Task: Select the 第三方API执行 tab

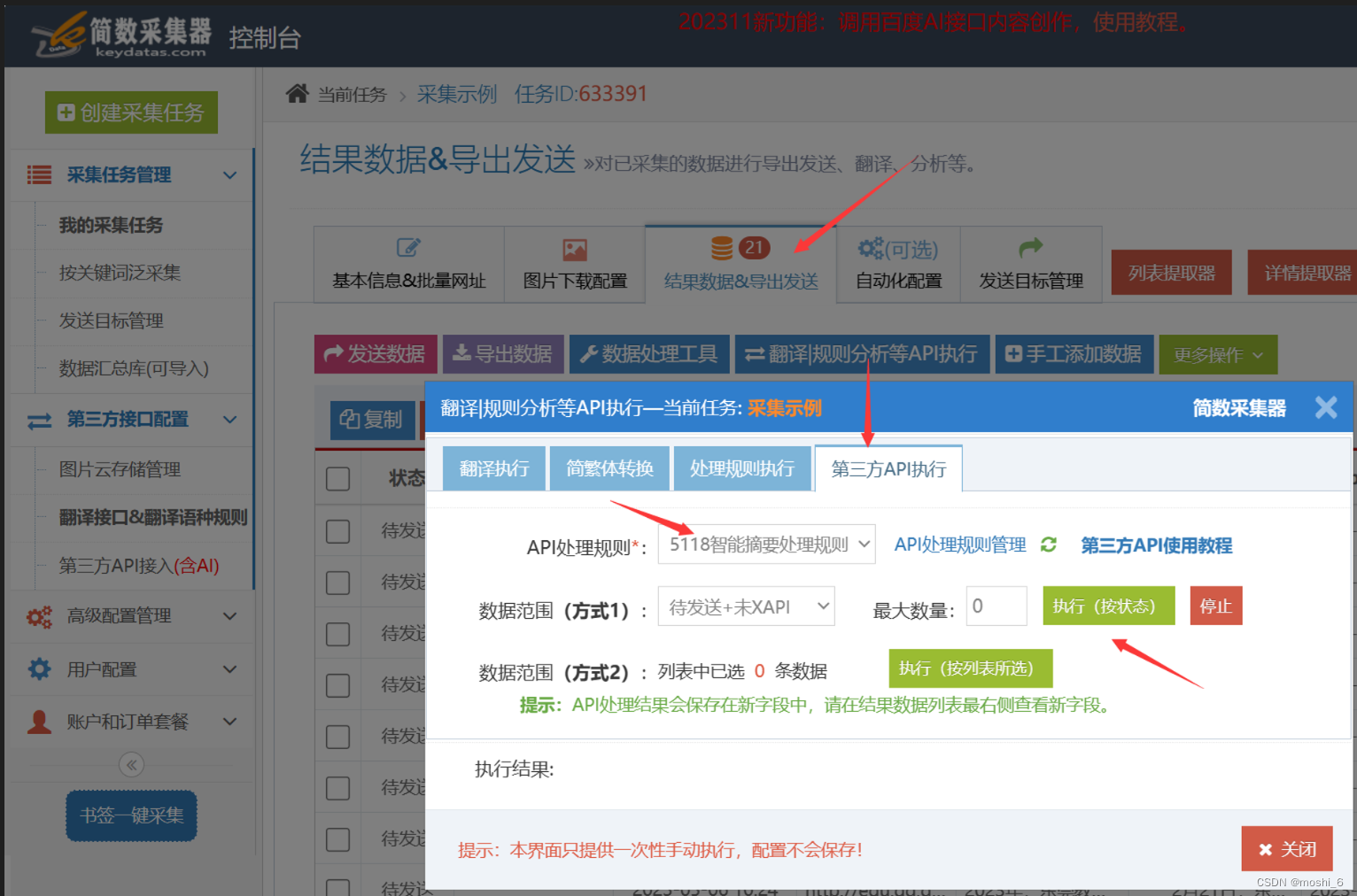Action: 888,468
